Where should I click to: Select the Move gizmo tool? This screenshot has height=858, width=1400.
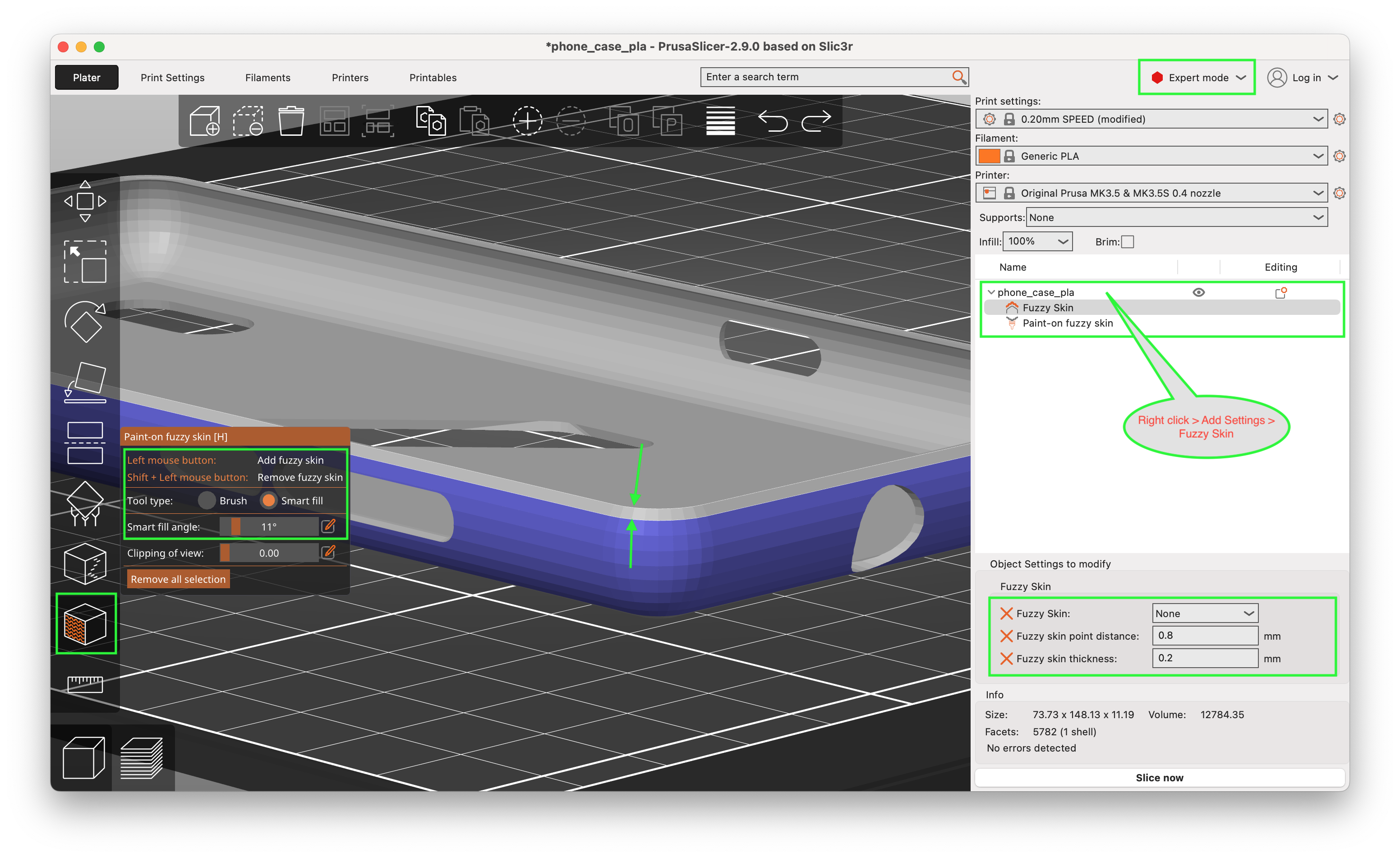85,201
